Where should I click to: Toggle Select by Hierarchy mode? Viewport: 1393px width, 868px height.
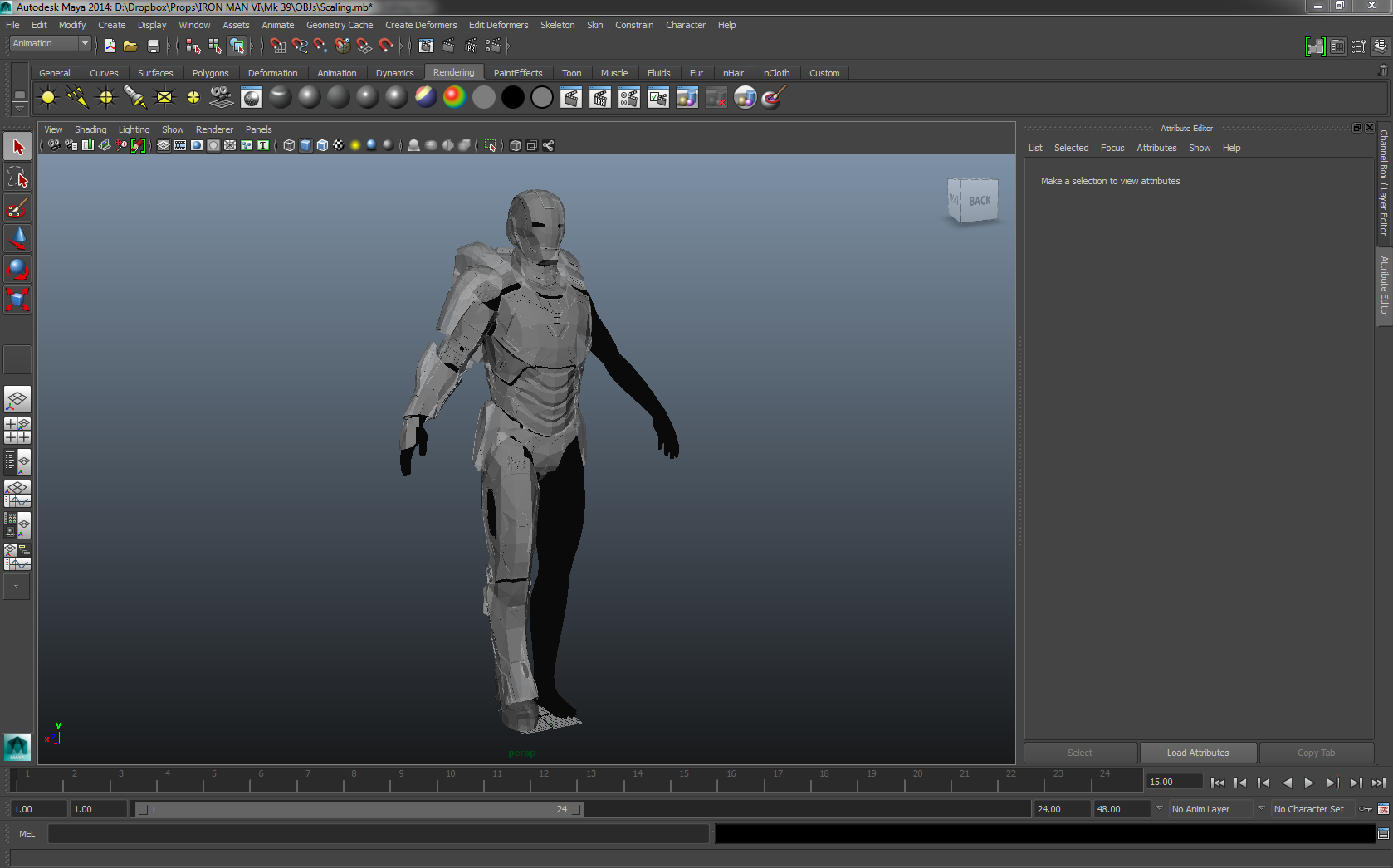click(193, 46)
